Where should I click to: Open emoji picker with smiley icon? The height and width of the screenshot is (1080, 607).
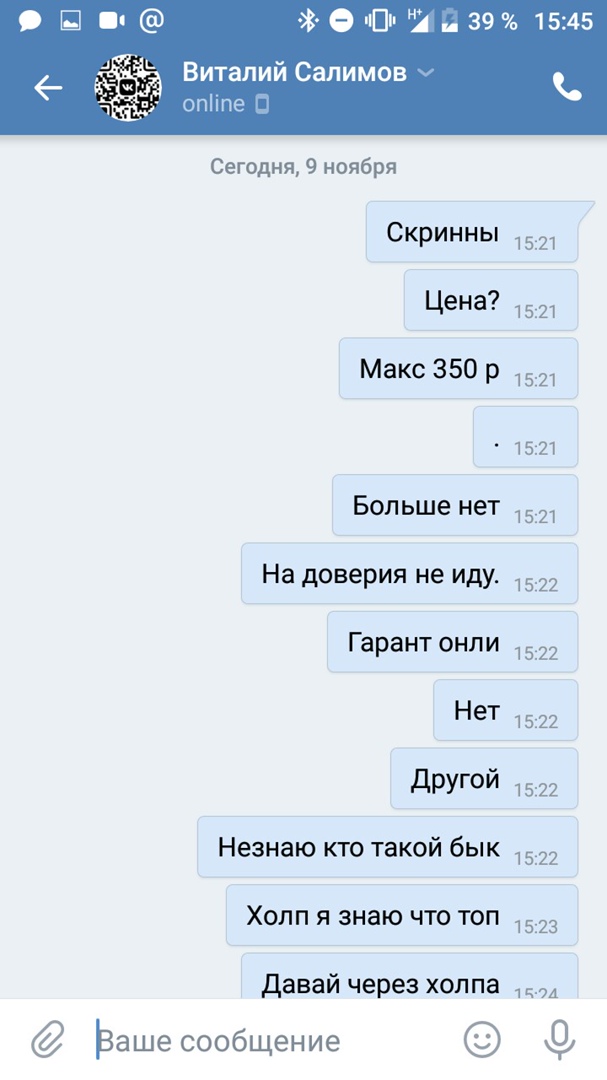tap(482, 1039)
